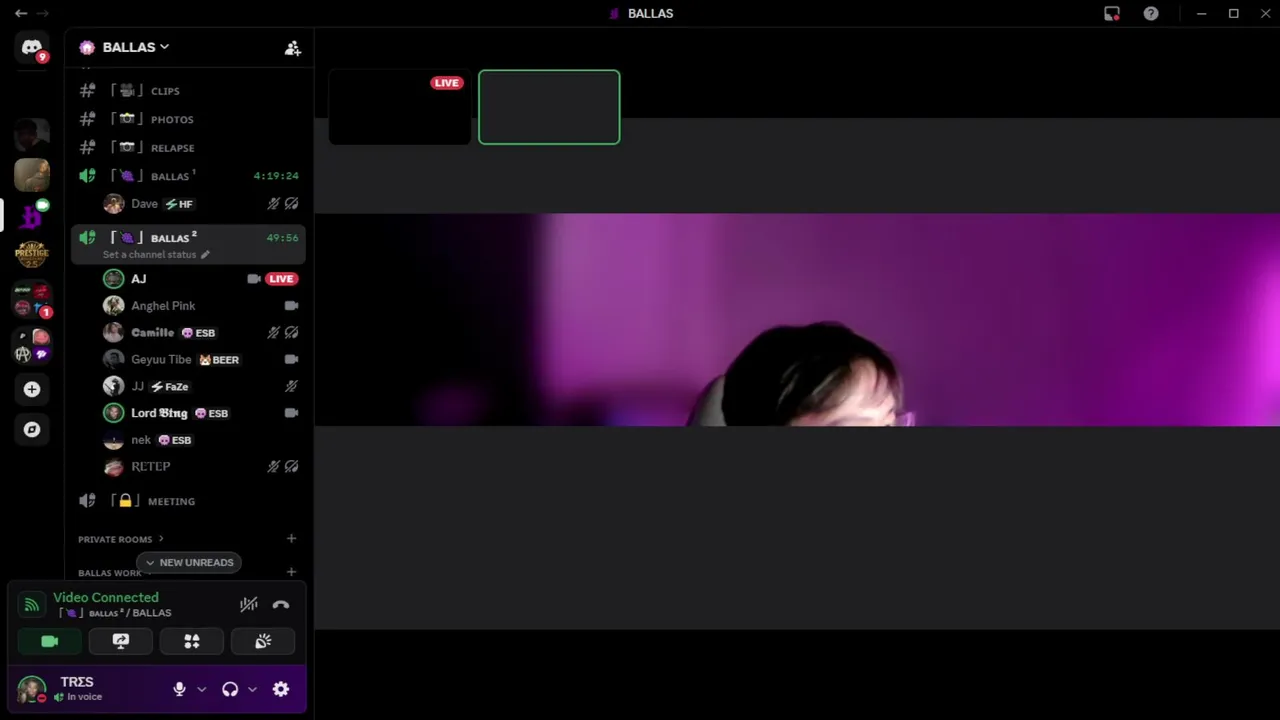Open the BALLAS server dropdown menu
The image size is (1280, 720).
[135, 47]
